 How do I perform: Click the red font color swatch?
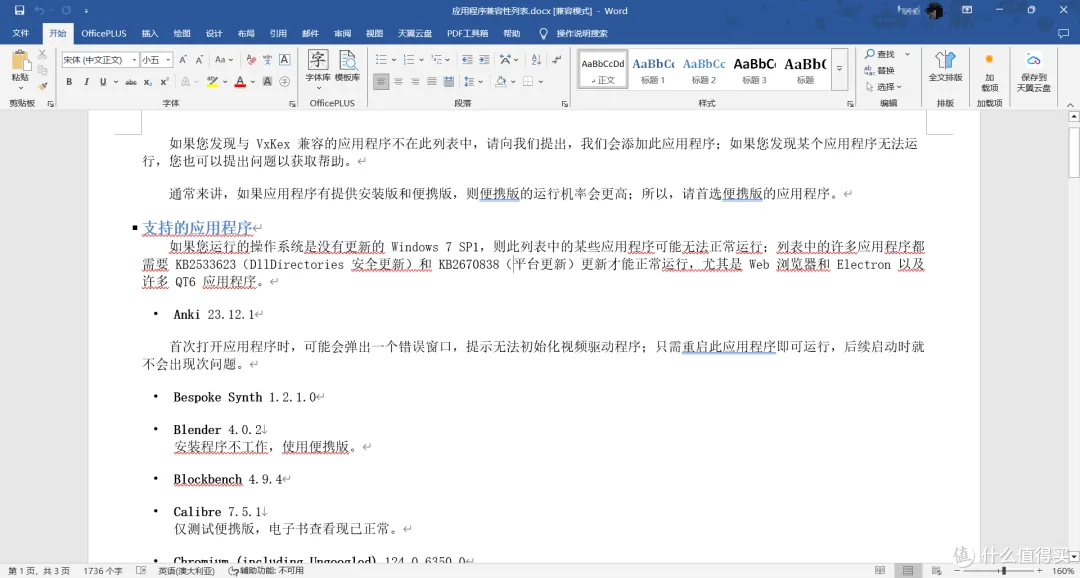pos(240,82)
